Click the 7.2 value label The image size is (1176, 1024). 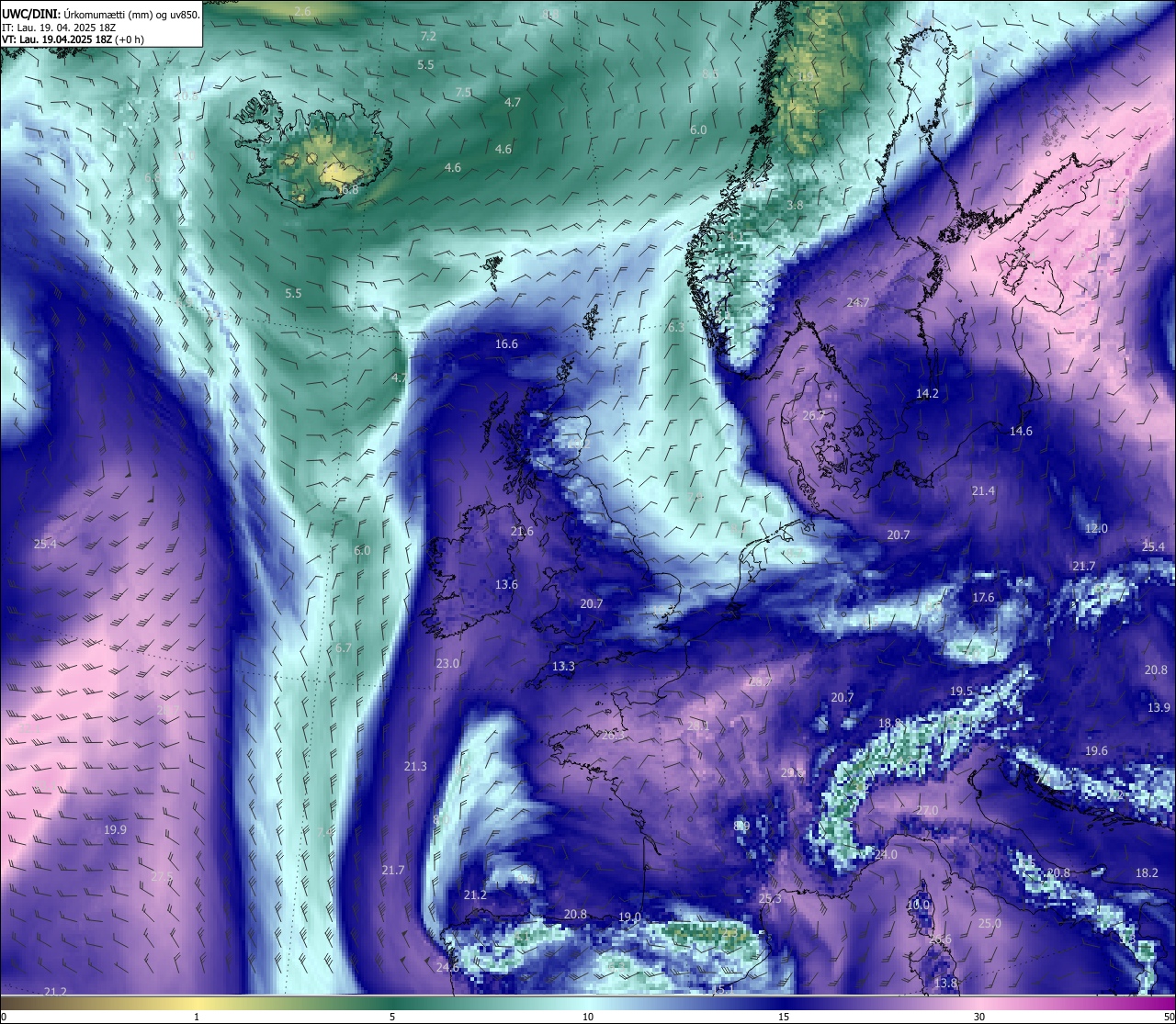tap(428, 36)
